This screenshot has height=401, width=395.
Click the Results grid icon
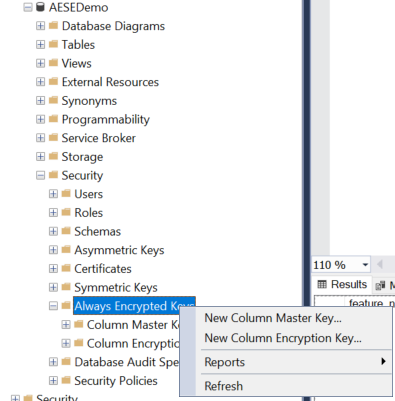click(322, 284)
